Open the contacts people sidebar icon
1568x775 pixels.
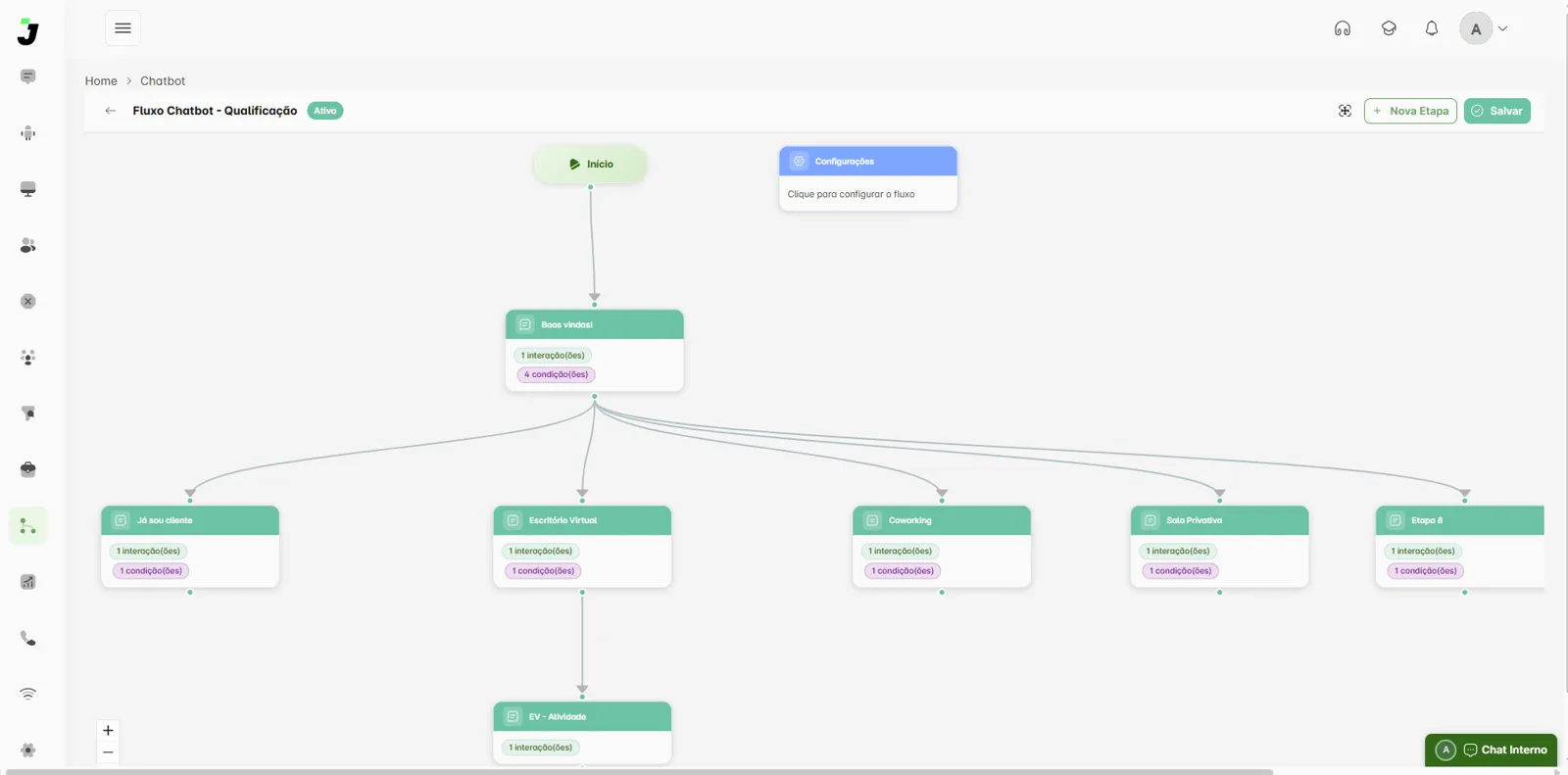click(28, 245)
